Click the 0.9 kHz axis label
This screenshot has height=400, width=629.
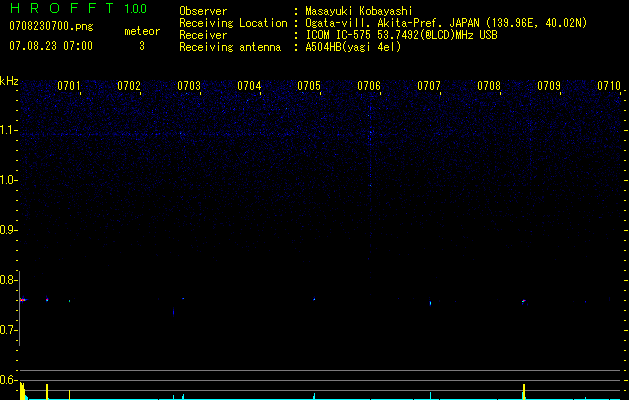coord(9,230)
